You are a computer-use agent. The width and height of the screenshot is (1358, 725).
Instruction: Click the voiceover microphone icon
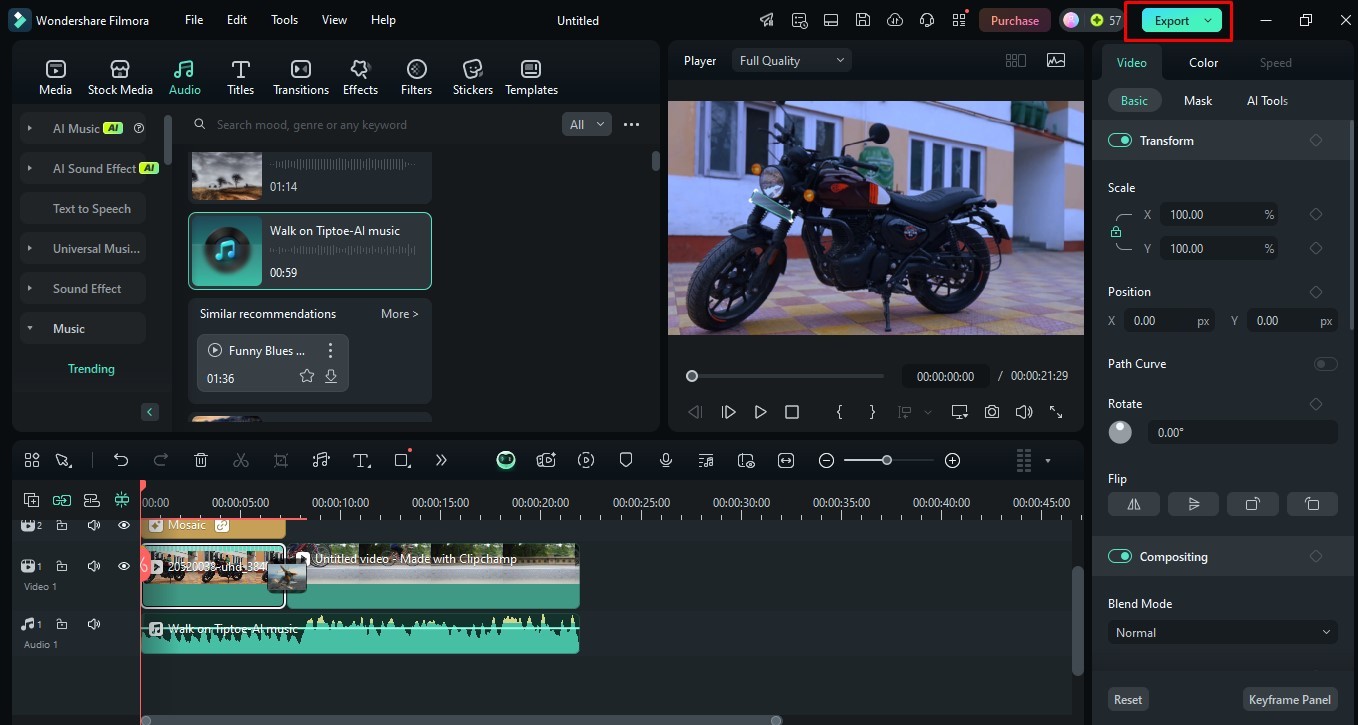(x=666, y=460)
